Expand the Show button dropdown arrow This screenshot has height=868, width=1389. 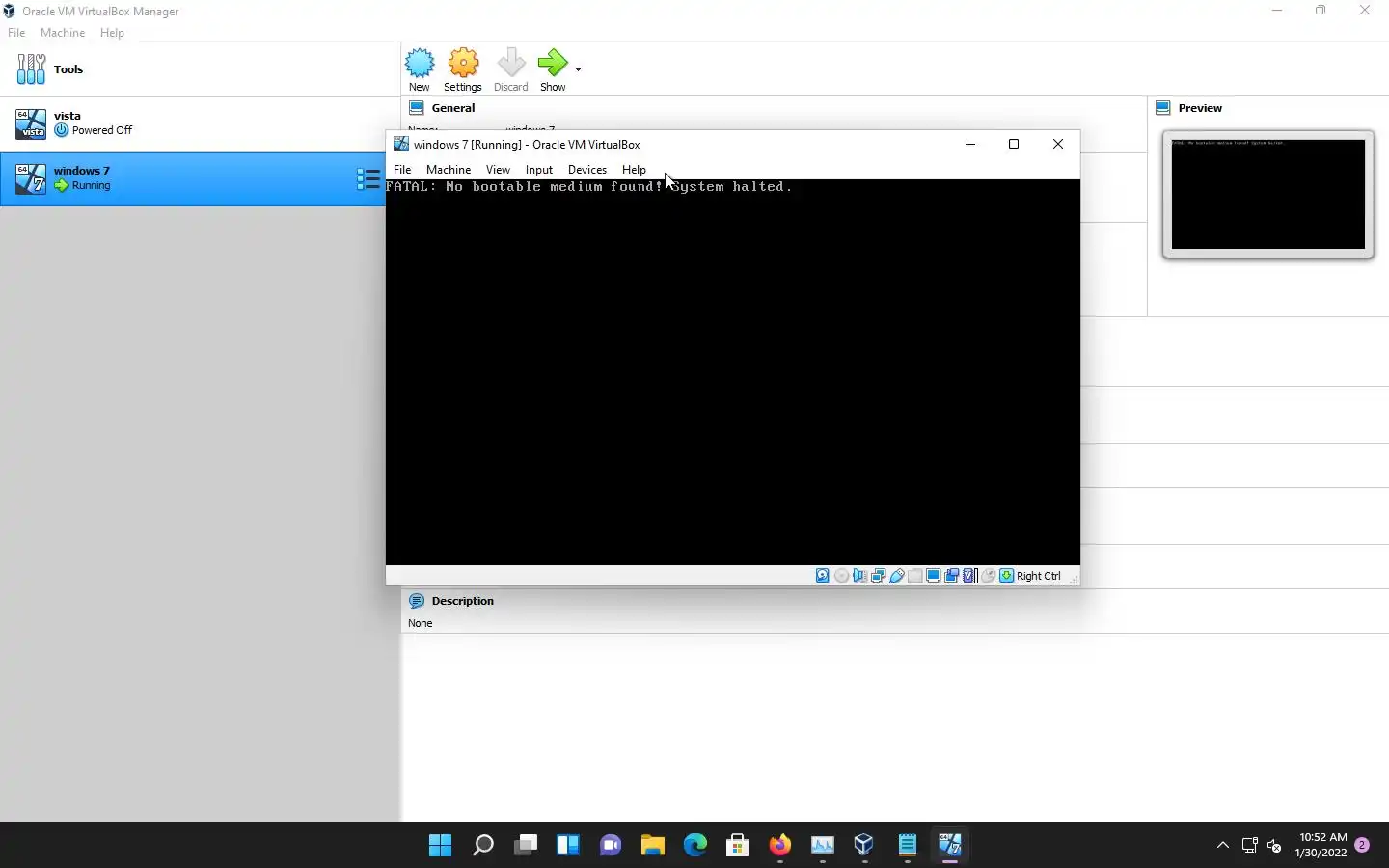pyautogui.click(x=579, y=69)
